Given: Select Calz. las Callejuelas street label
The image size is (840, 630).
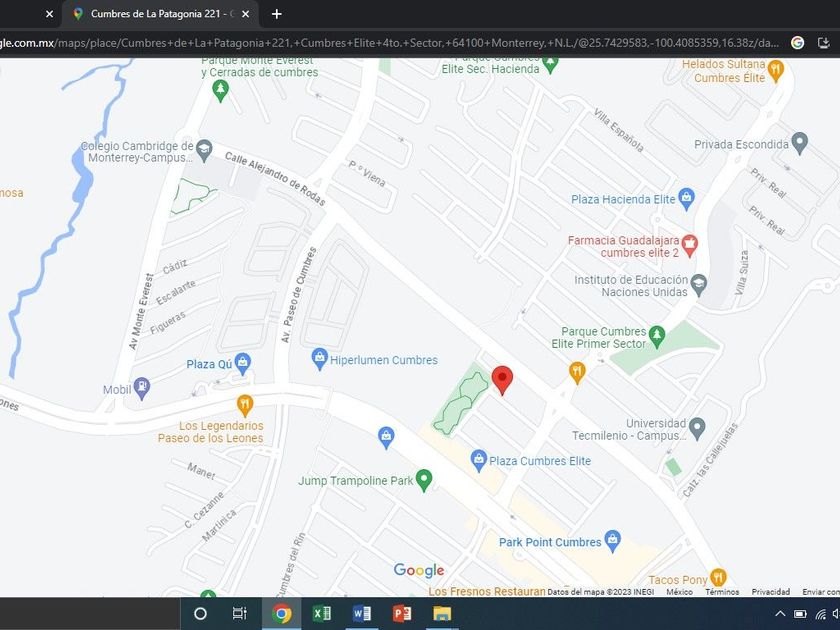Looking at the screenshot, I should tap(710, 460).
